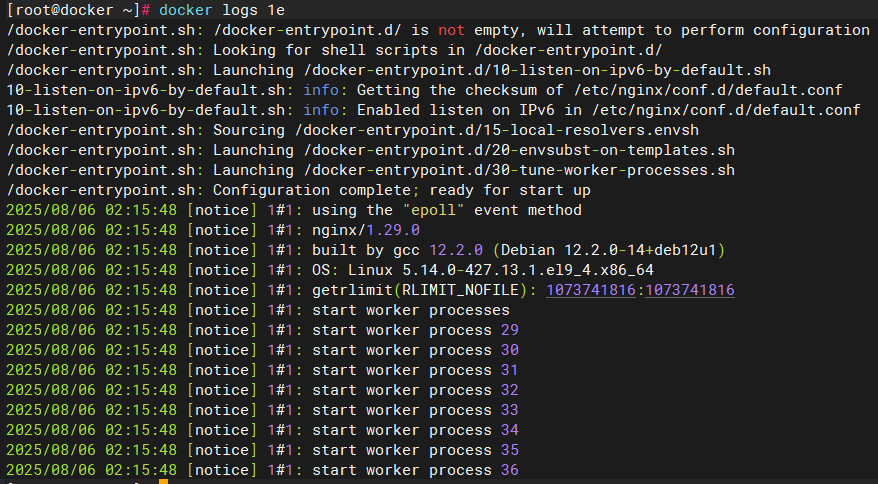Click the blue 'info' label on the Enabled listen line
This screenshot has width=878, height=484.
tap(321, 110)
